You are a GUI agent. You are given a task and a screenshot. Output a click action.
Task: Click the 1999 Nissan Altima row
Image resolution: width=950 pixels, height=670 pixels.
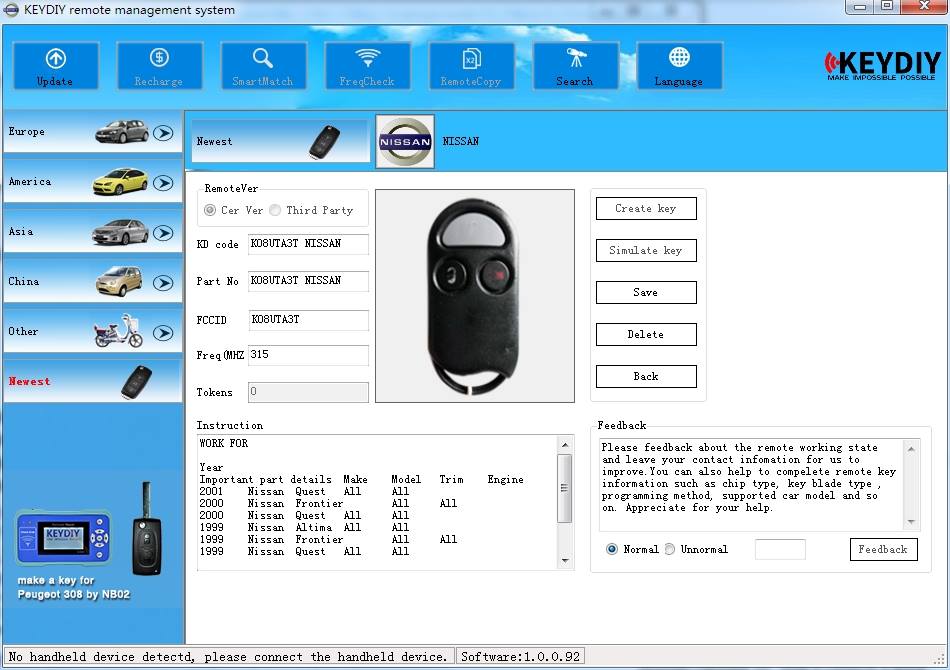(304, 528)
